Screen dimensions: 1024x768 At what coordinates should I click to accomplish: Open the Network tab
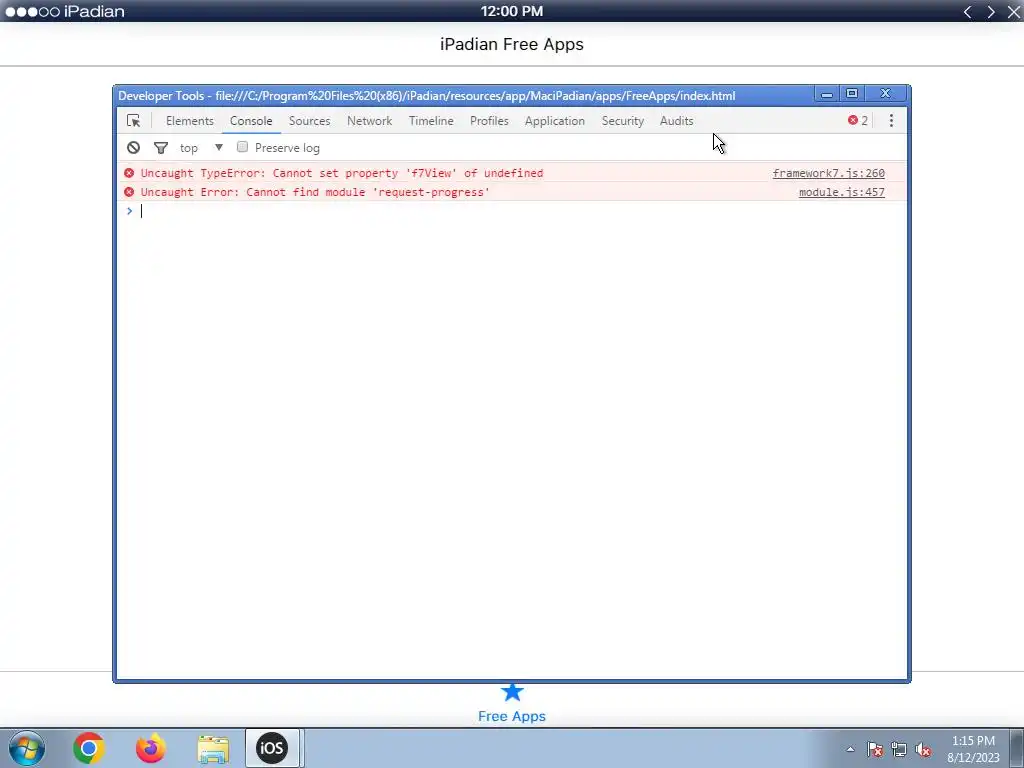pos(370,121)
